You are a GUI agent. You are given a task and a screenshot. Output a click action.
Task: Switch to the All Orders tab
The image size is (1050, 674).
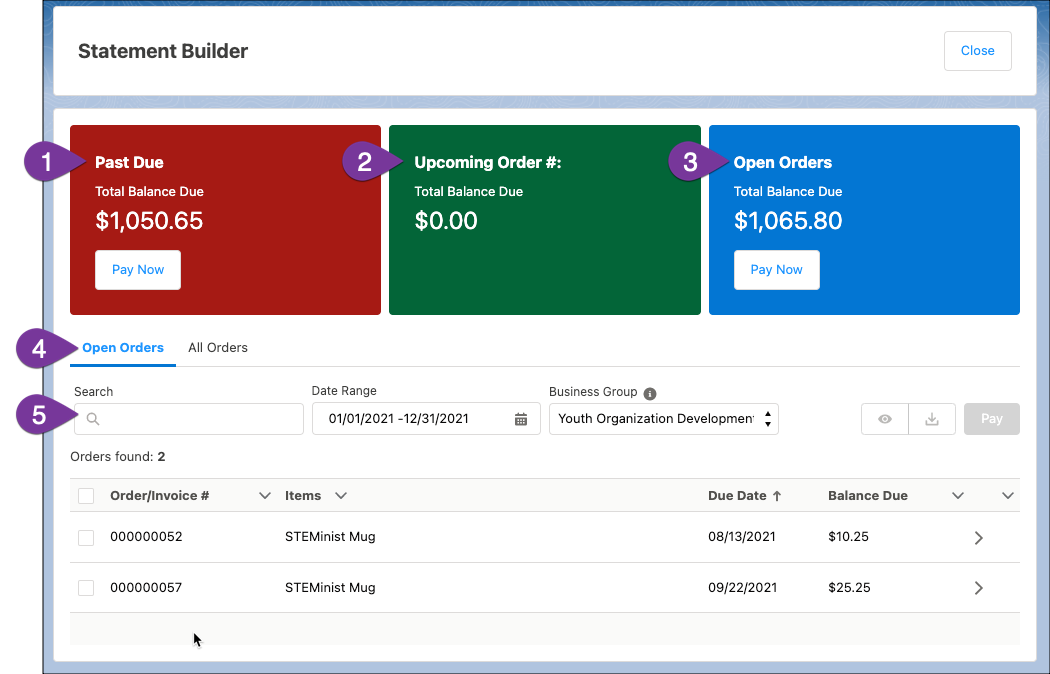point(217,347)
